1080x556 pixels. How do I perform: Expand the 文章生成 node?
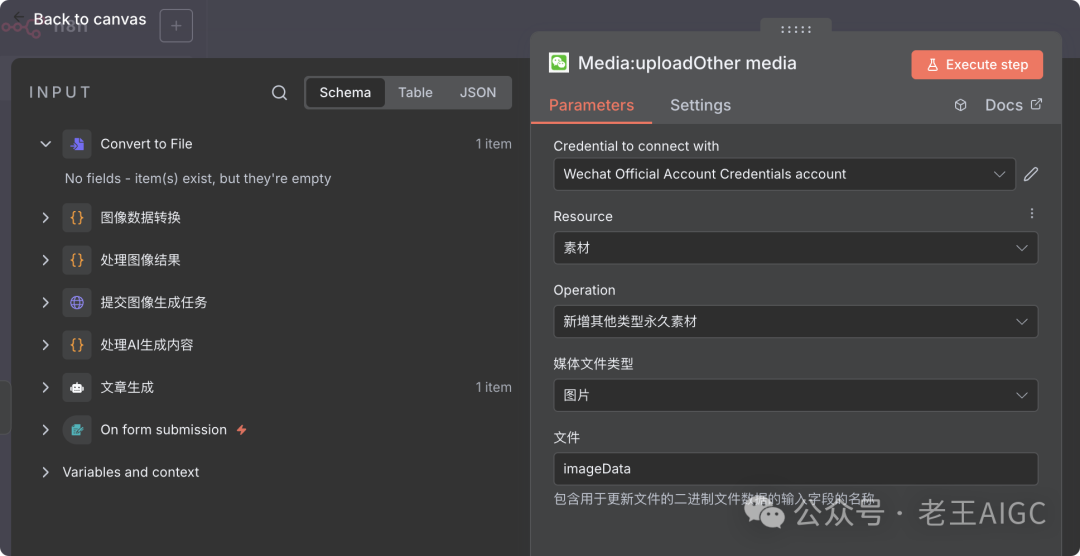point(45,387)
